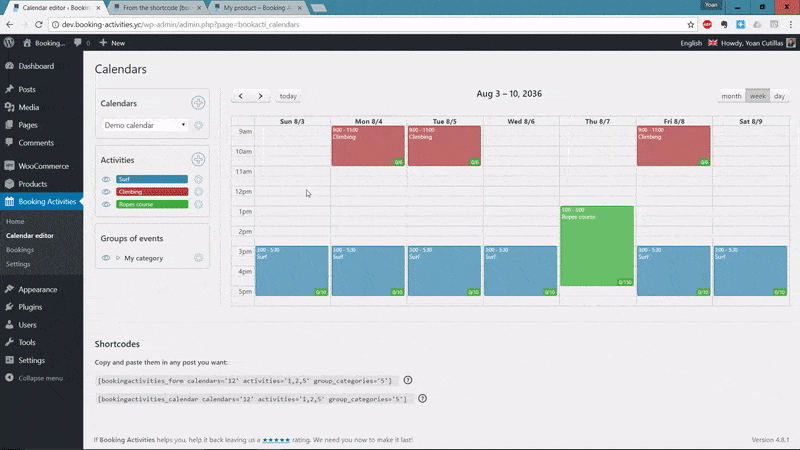800x450 pixels.
Task: Select Monday Climbing event block
Action: (368, 146)
